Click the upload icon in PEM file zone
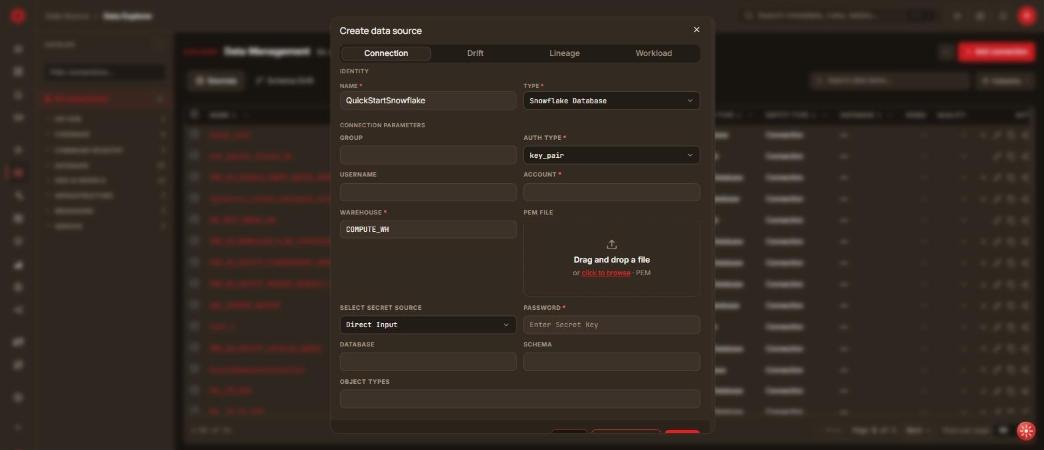 (611, 244)
